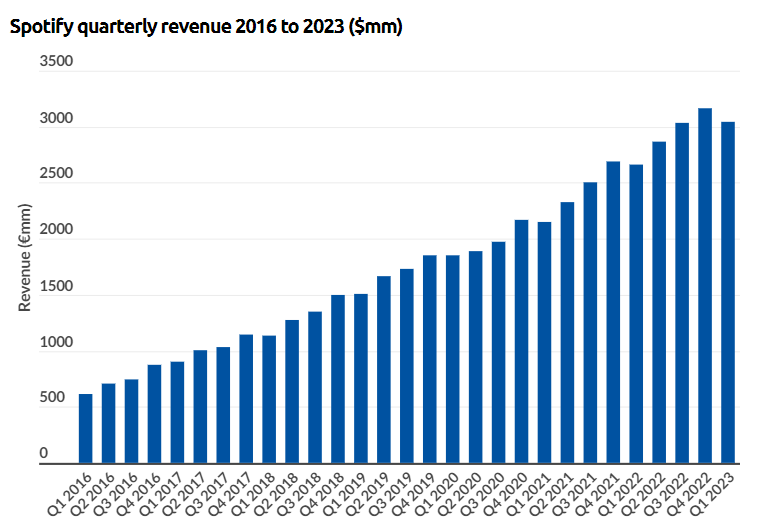The width and height of the screenshot is (775, 532).
Task: Select the Q3 2017 revenue bar
Action: 223,405
